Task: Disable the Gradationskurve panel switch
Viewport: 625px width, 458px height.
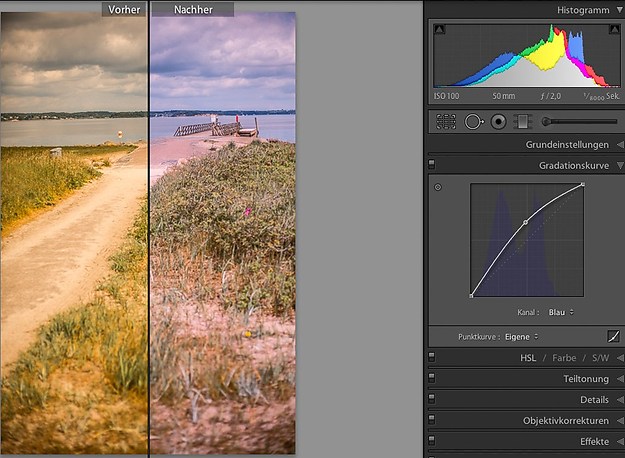Action: 432,164
